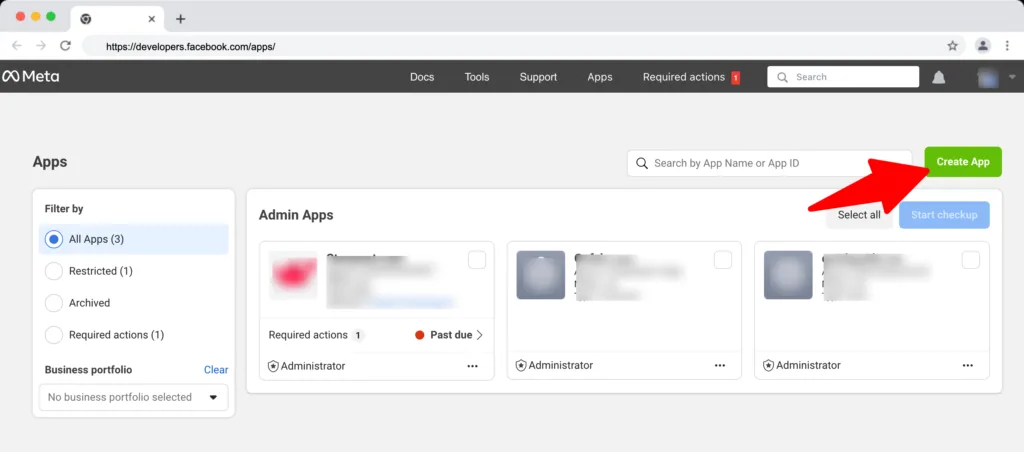Click the green Create App button
Screen dimensions: 1024x452
click(x=963, y=162)
